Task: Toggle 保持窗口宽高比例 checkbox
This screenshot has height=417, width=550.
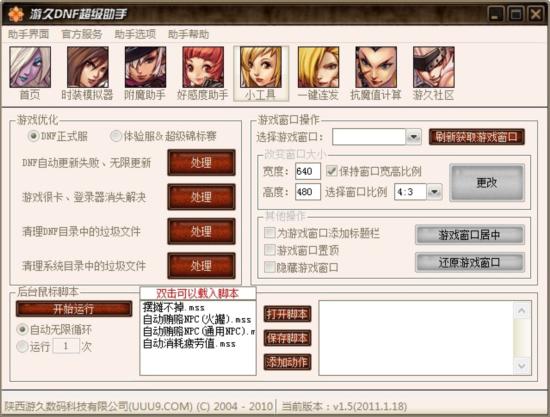Action: click(331, 171)
